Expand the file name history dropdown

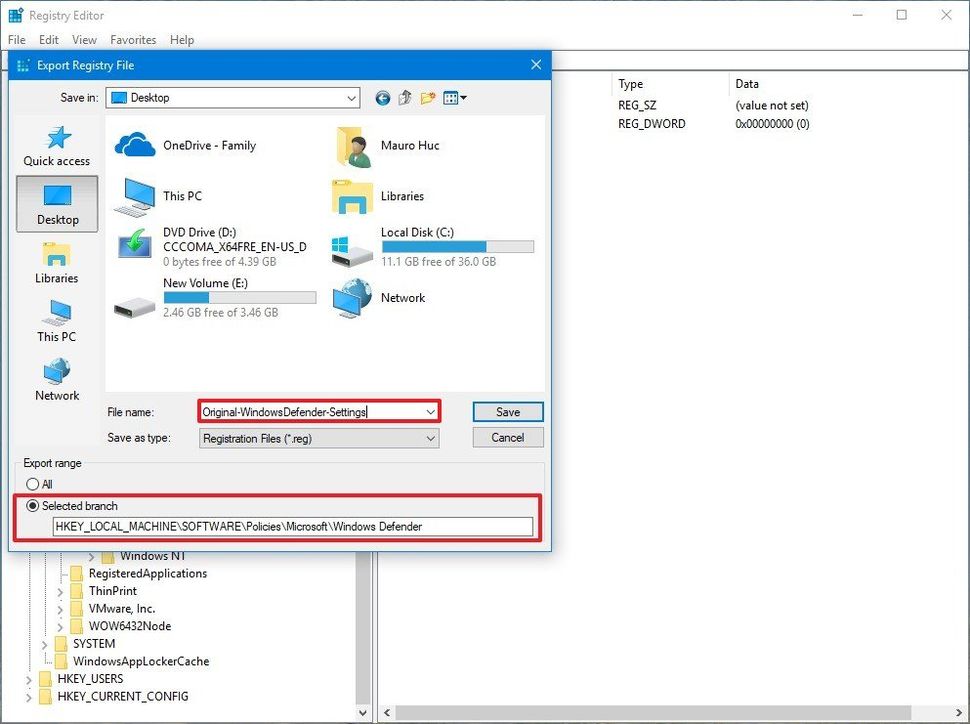[x=429, y=411]
